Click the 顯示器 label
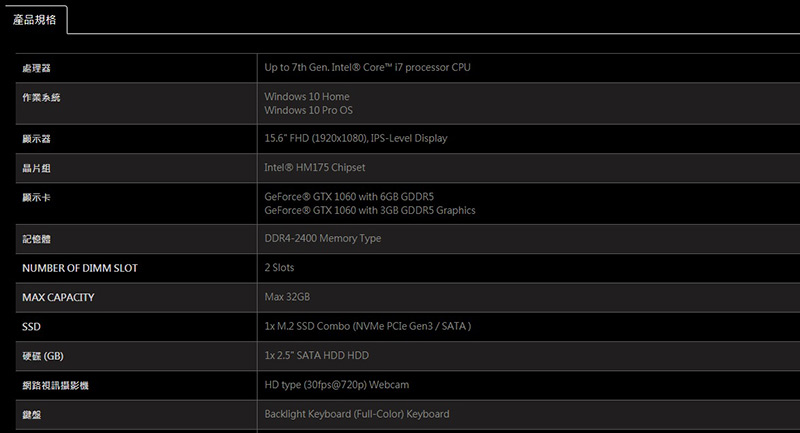 (x=36, y=139)
